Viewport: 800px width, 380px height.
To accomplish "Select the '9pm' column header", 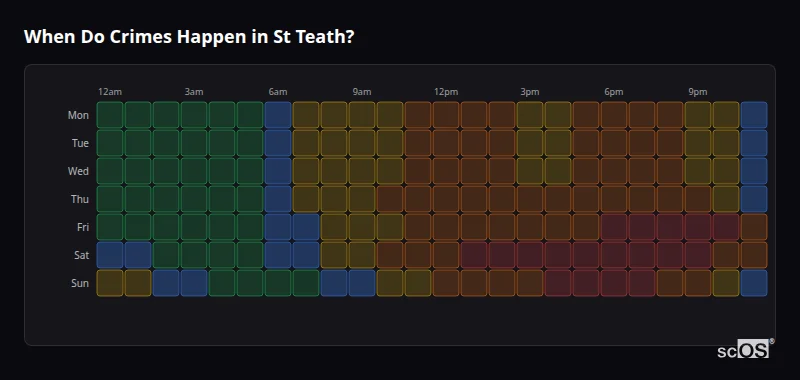I will pos(697,92).
